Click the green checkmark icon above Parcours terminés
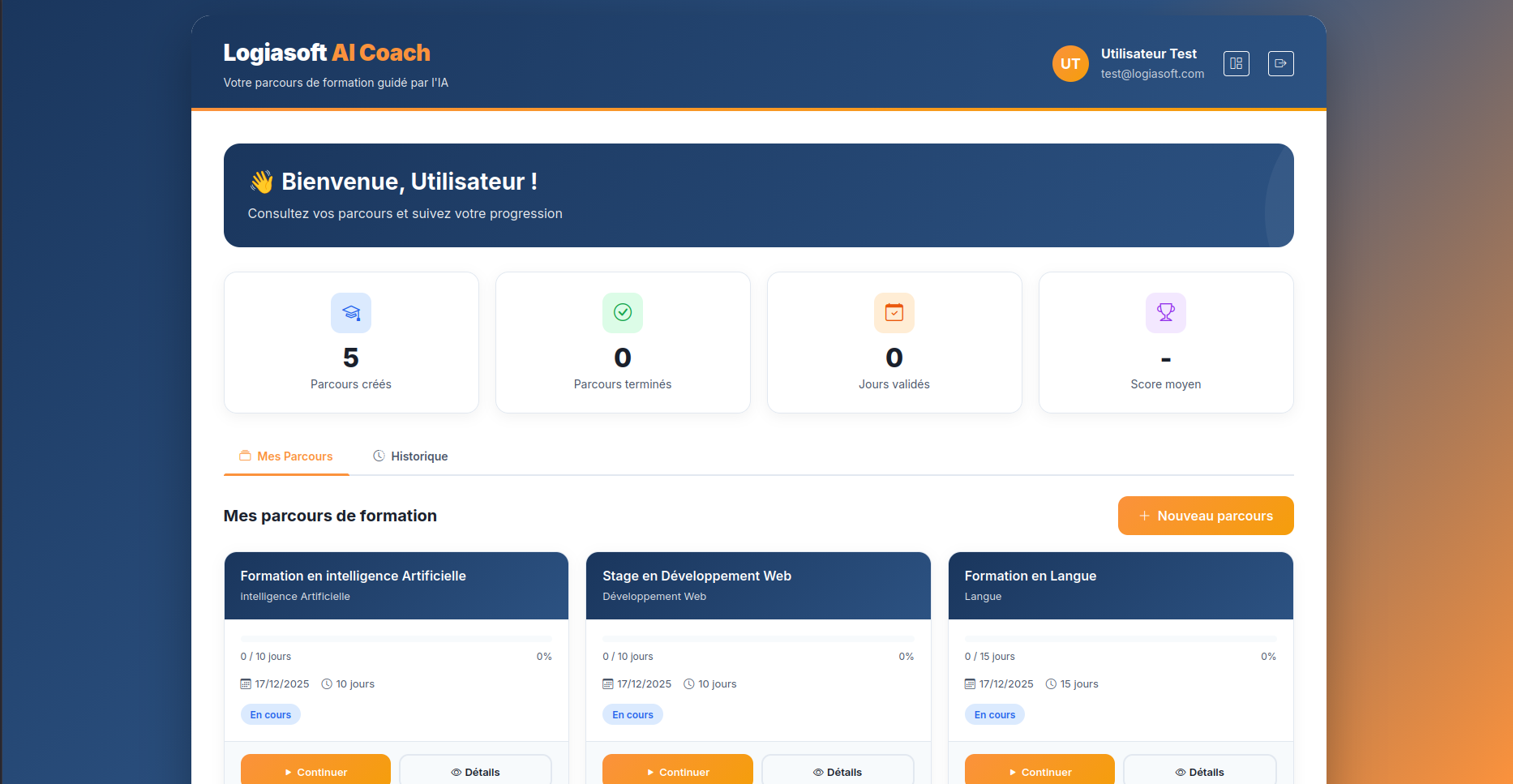The width and height of the screenshot is (1513, 784). 622,313
